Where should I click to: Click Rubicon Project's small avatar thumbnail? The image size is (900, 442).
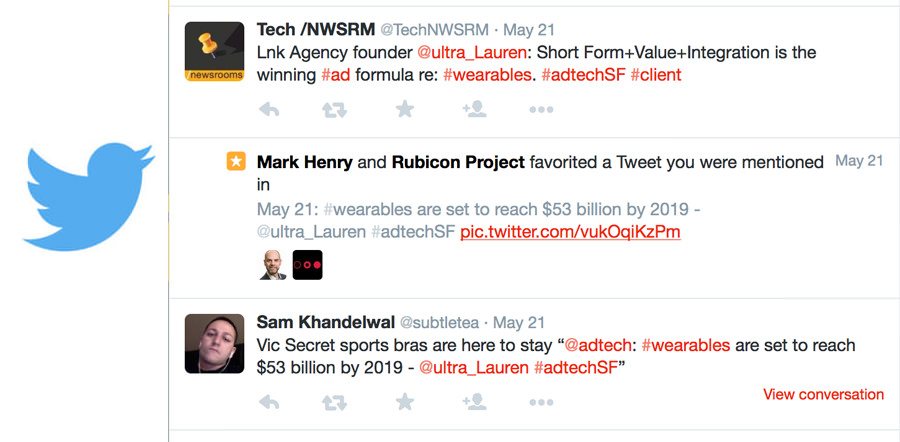point(306,265)
